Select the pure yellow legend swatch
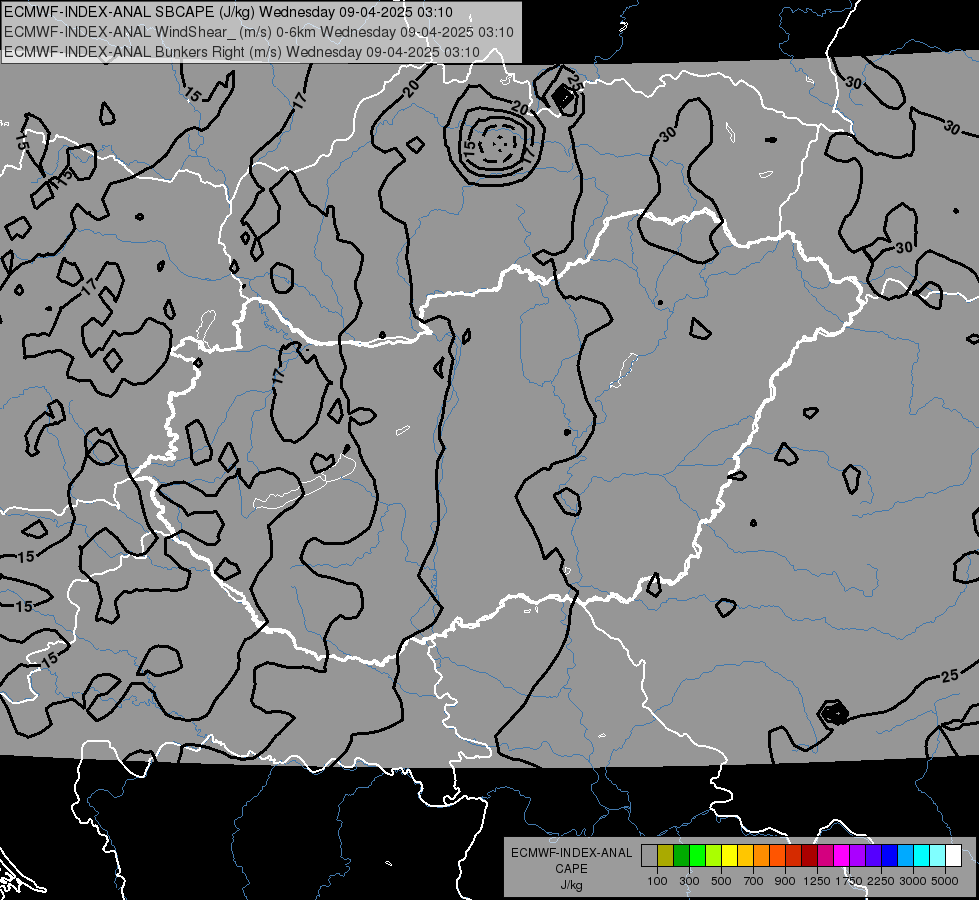The height and width of the screenshot is (900, 979). (x=729, y=856)
